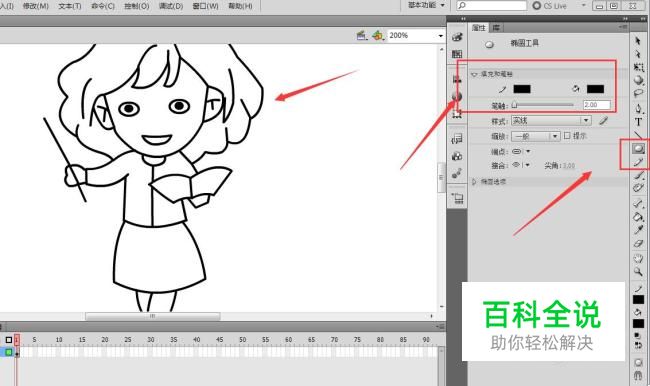Enable the 提示 hinting checkbox

567,136
